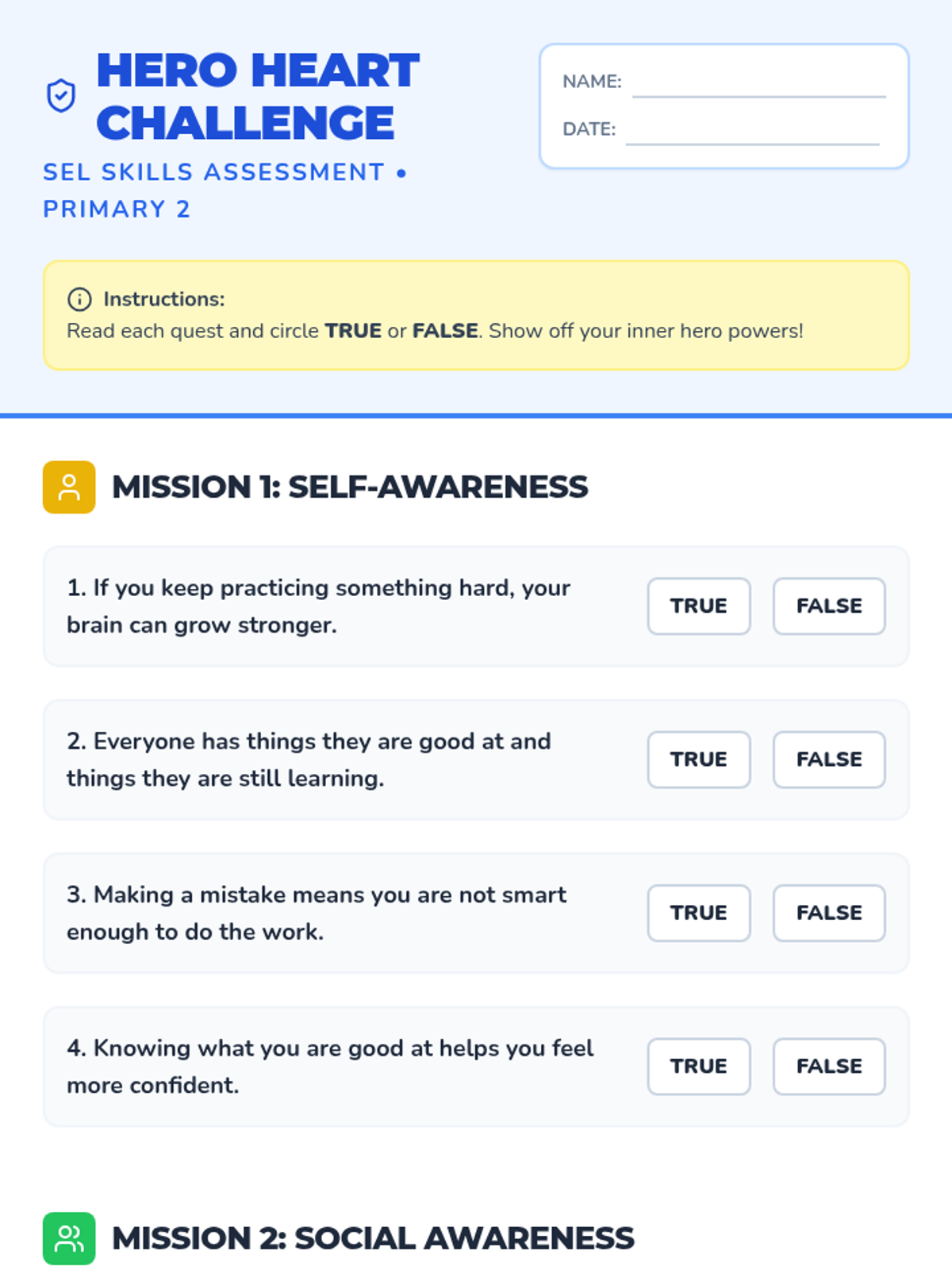Click the Hero Heart Challenge title
Image resolution: width=952 pixels, height=1270 pixels.
pos(257,96)
